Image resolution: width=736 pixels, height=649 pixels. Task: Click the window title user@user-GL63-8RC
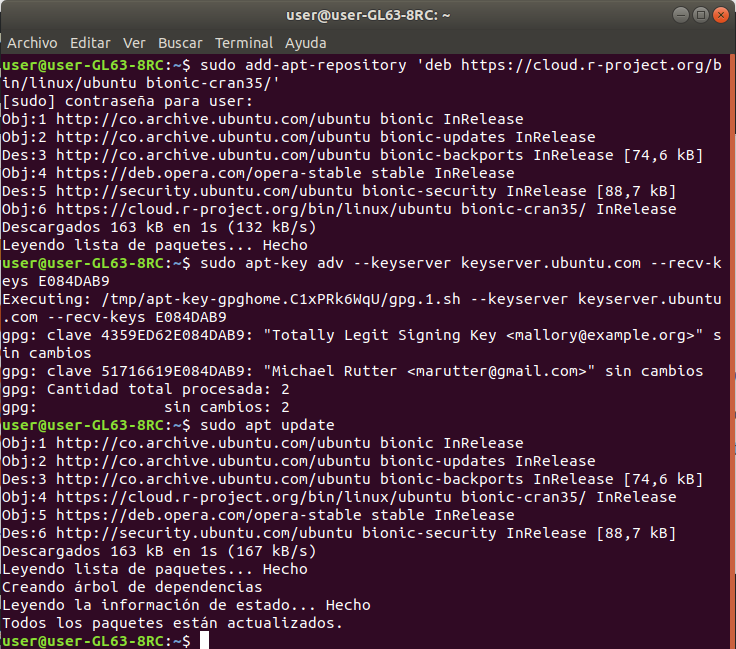(x=368, y=15)
